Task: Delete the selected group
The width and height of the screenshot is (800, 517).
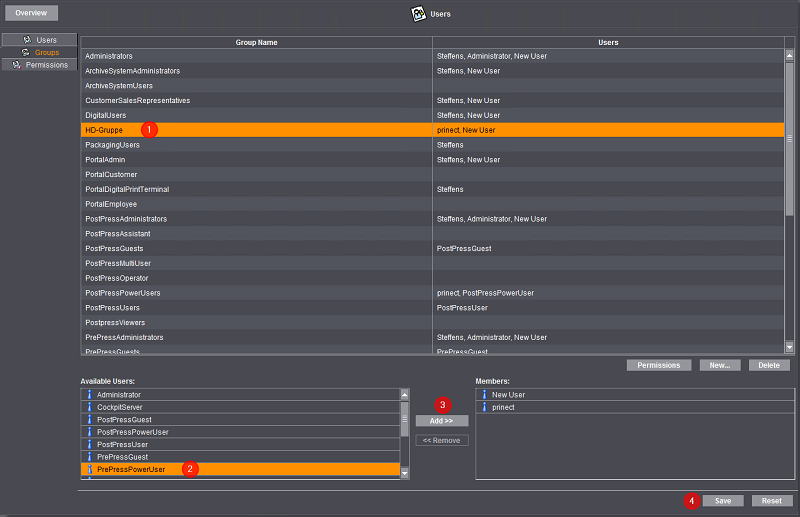Action: (x=769, y=365)
